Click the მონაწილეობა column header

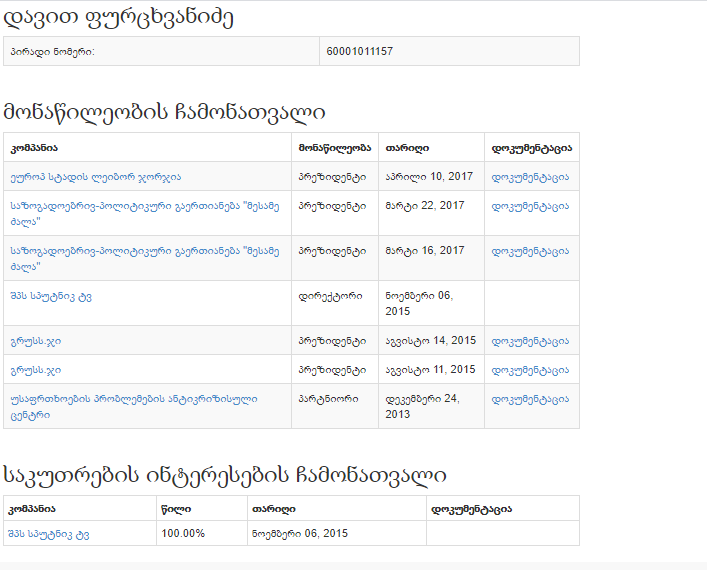pos(335,148)
